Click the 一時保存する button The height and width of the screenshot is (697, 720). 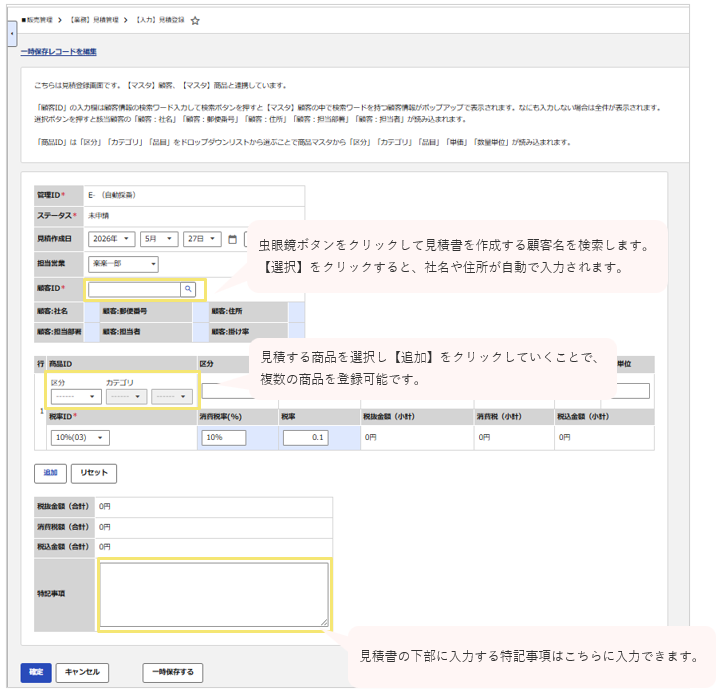click(x=173, y=673)
